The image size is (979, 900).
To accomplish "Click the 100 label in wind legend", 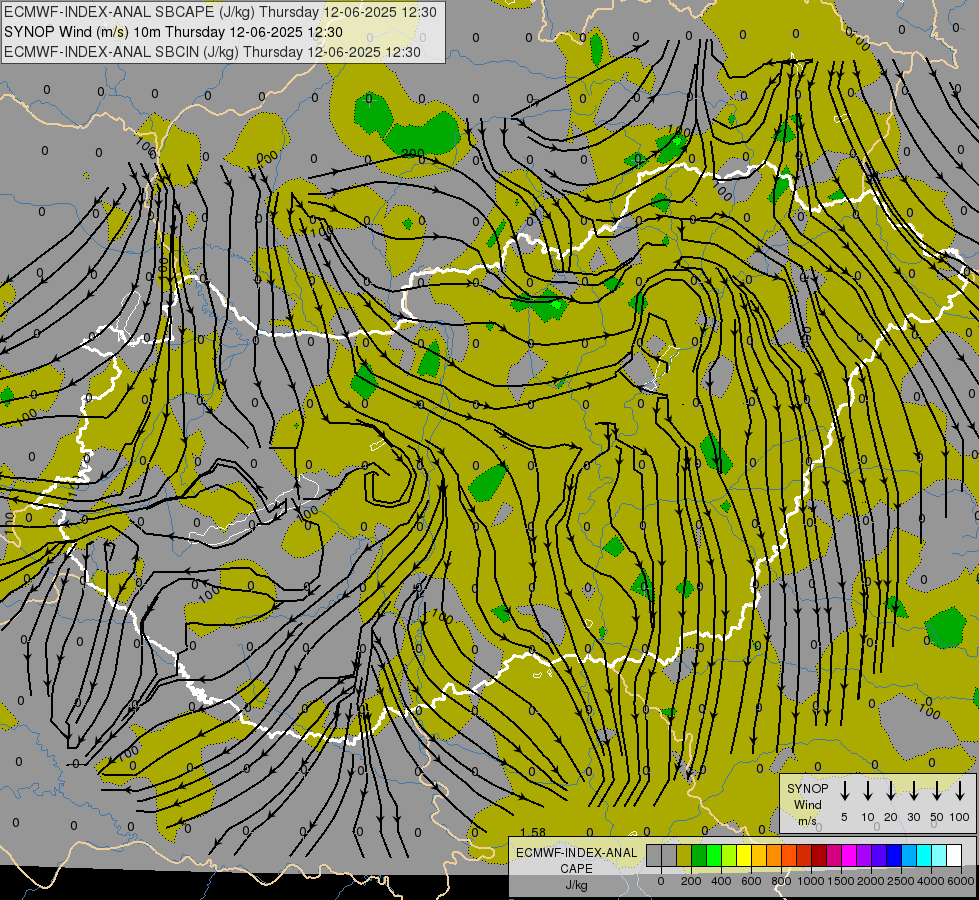I will pyautogui.click(x=960, y=817).
